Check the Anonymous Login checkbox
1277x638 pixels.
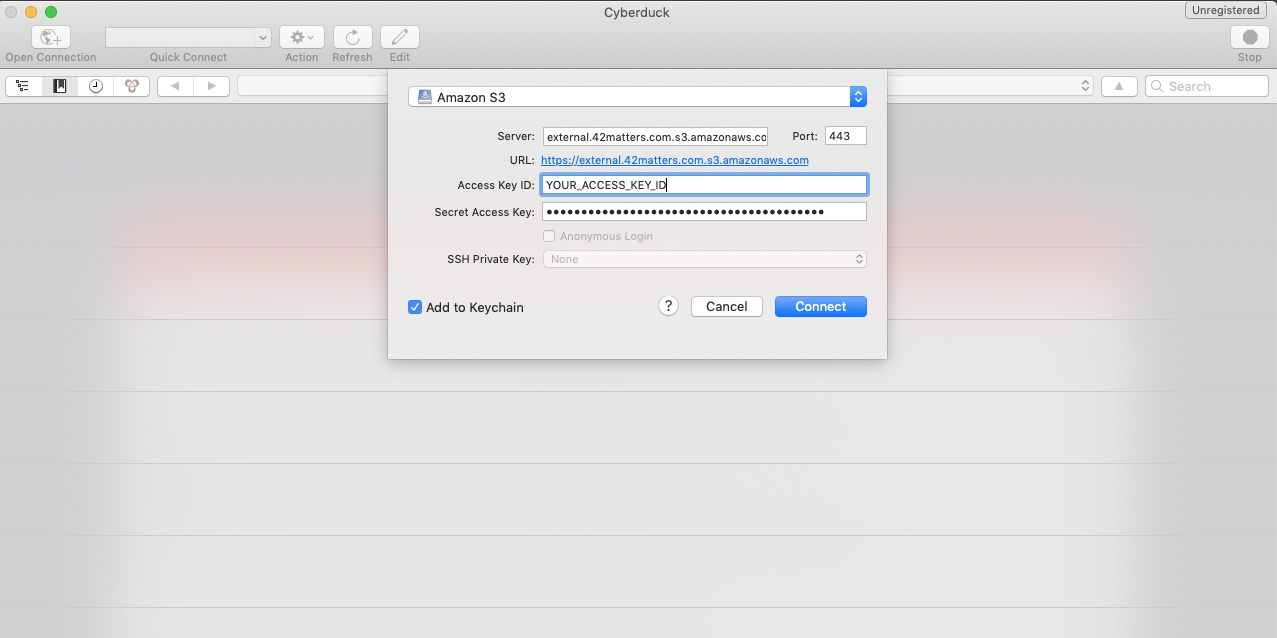pyautogui.click(x=549, y=236)
